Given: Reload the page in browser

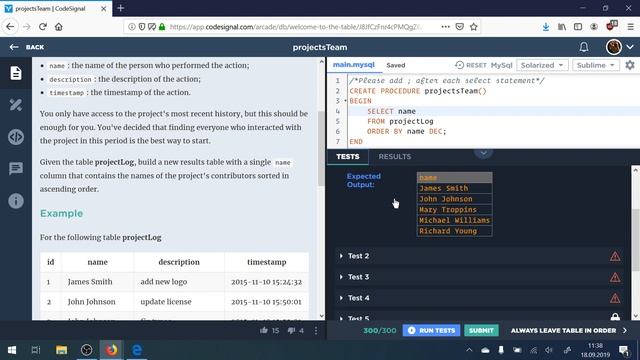Looking at the screenshot, I should tap(42, 27).
